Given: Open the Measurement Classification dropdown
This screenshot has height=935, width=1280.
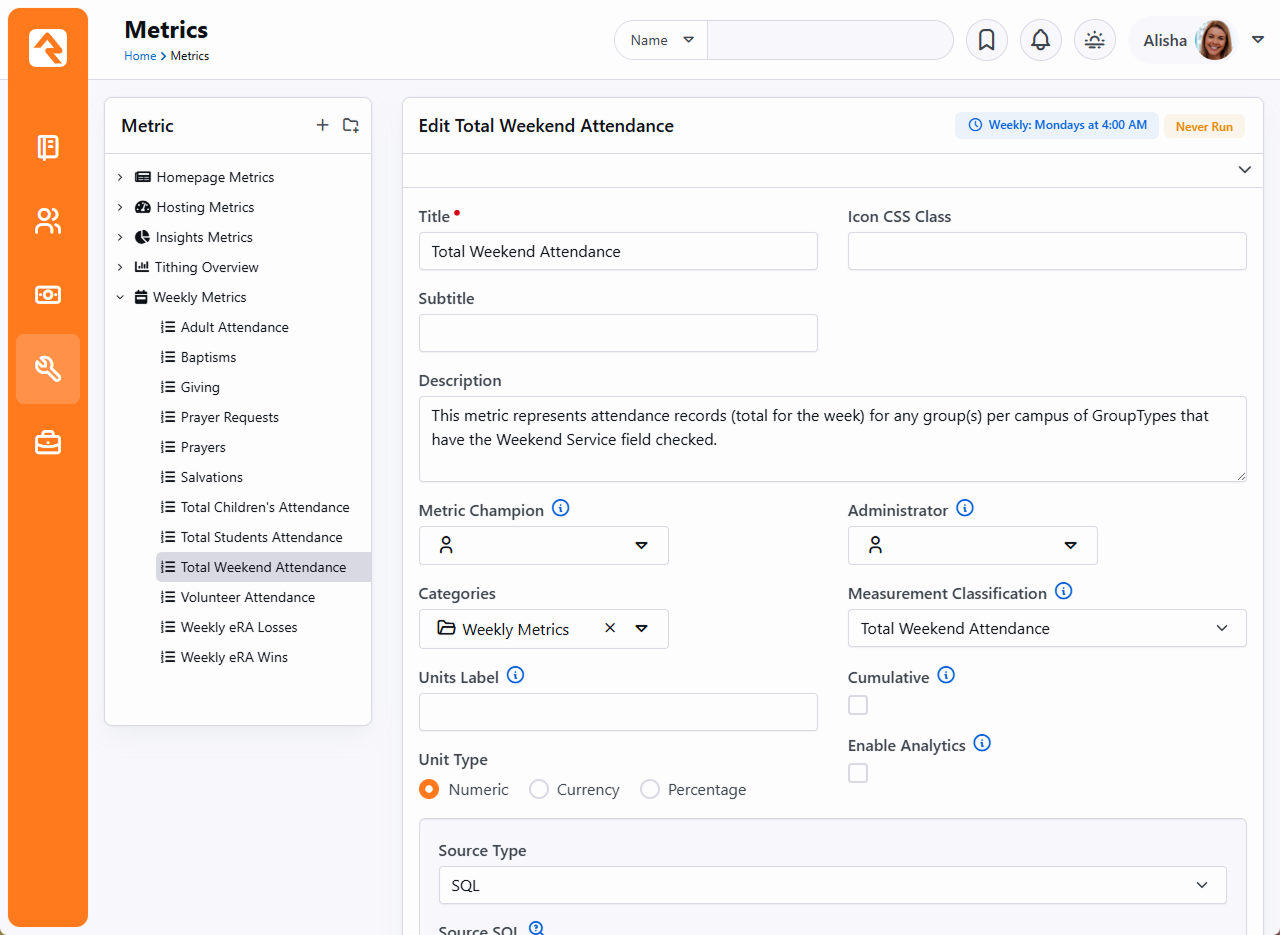Looking at the screenshot, I should (x=1046, y=628).
